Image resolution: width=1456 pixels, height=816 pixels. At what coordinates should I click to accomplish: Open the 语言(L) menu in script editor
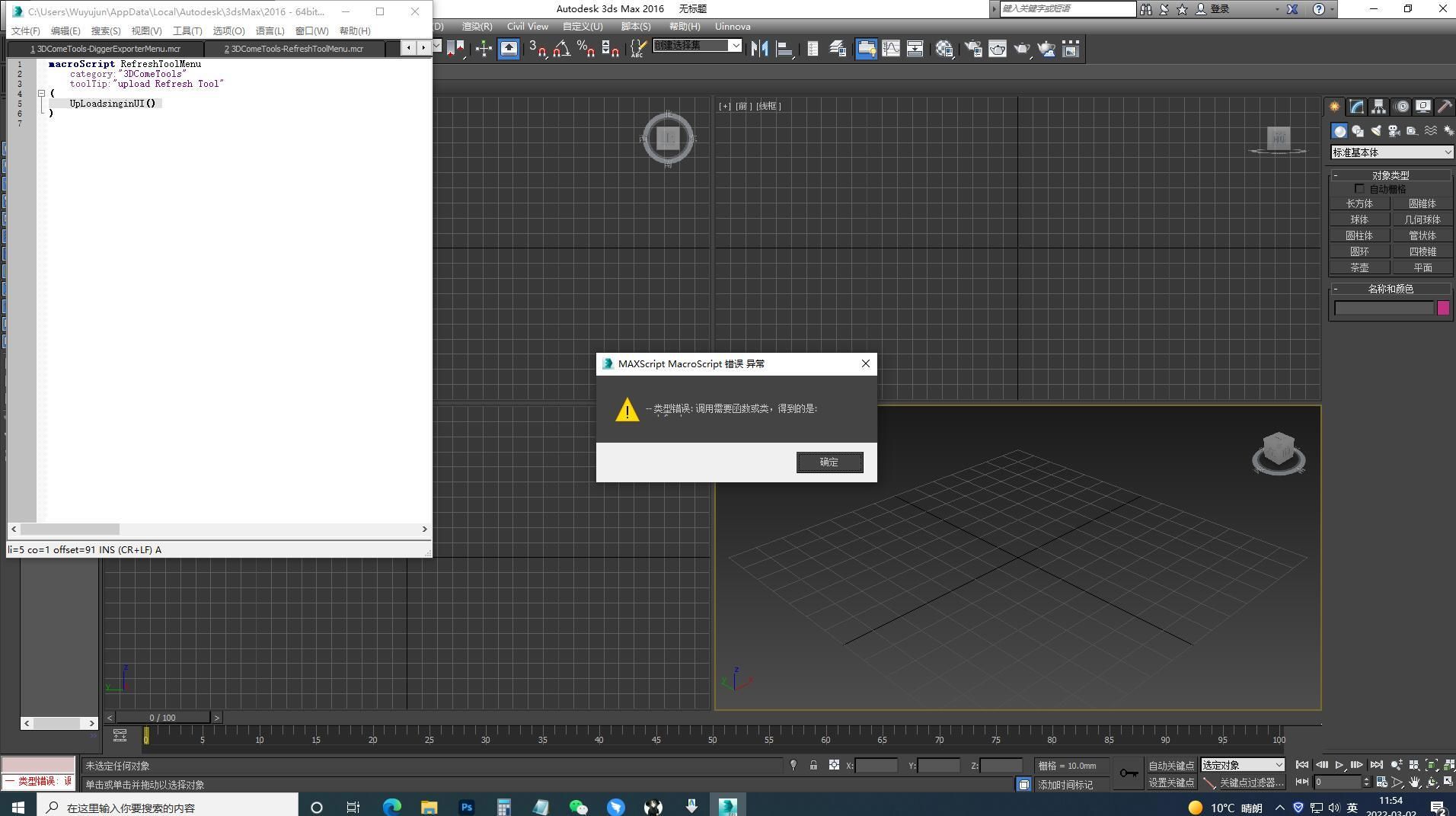click(270, 31)
